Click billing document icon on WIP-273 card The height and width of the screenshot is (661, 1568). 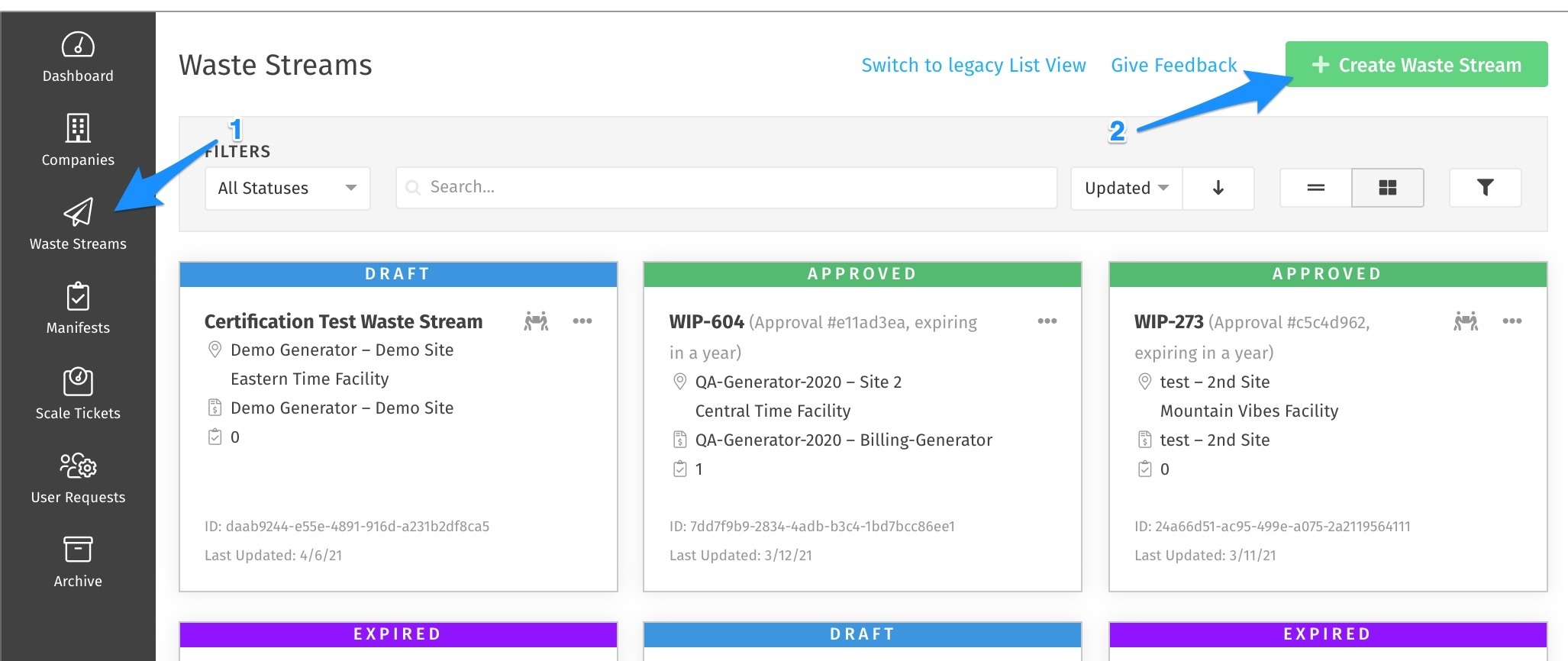[x=1144, y=440]
